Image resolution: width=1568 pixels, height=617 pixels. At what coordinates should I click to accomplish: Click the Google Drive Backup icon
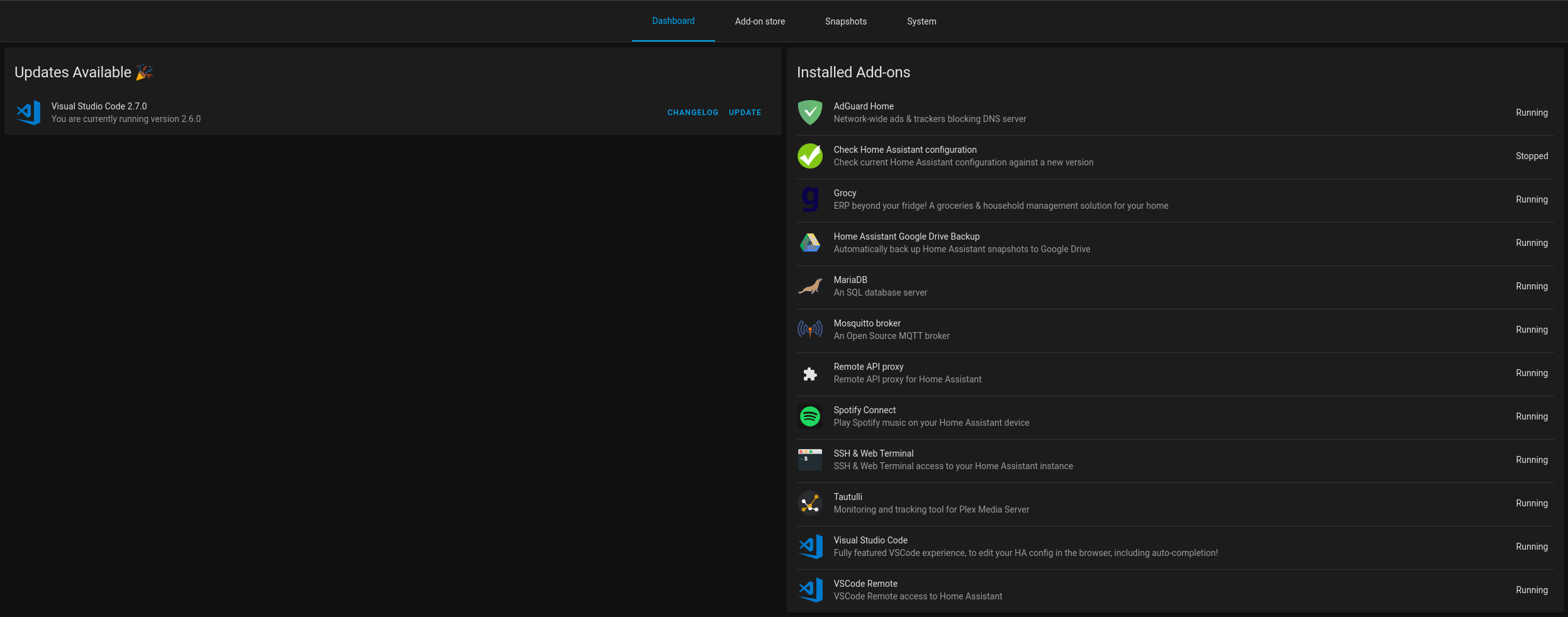810,243
